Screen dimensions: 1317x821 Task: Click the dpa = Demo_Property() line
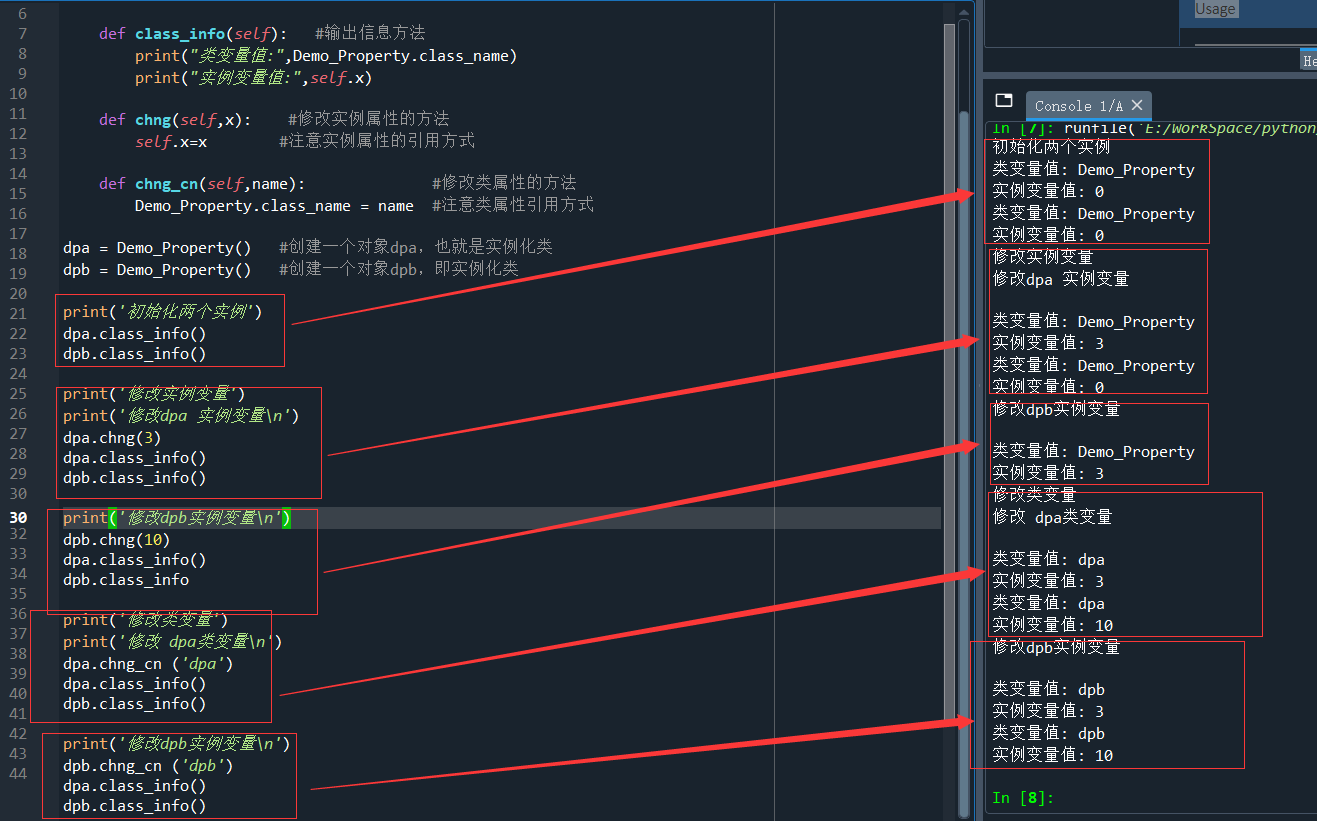click(157, 247)
